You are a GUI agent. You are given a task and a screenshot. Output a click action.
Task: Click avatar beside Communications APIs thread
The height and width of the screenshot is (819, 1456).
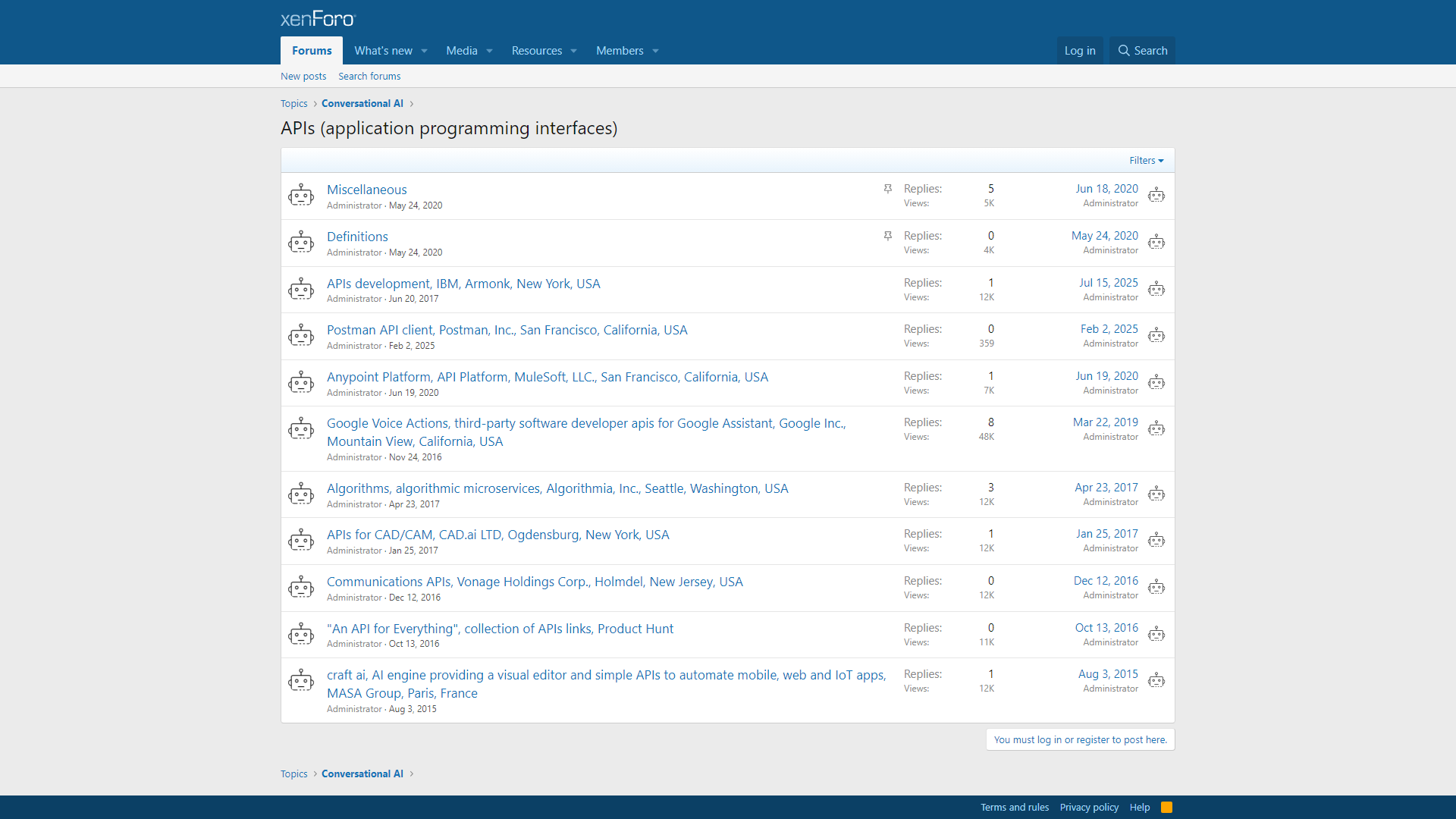(301, 588)
